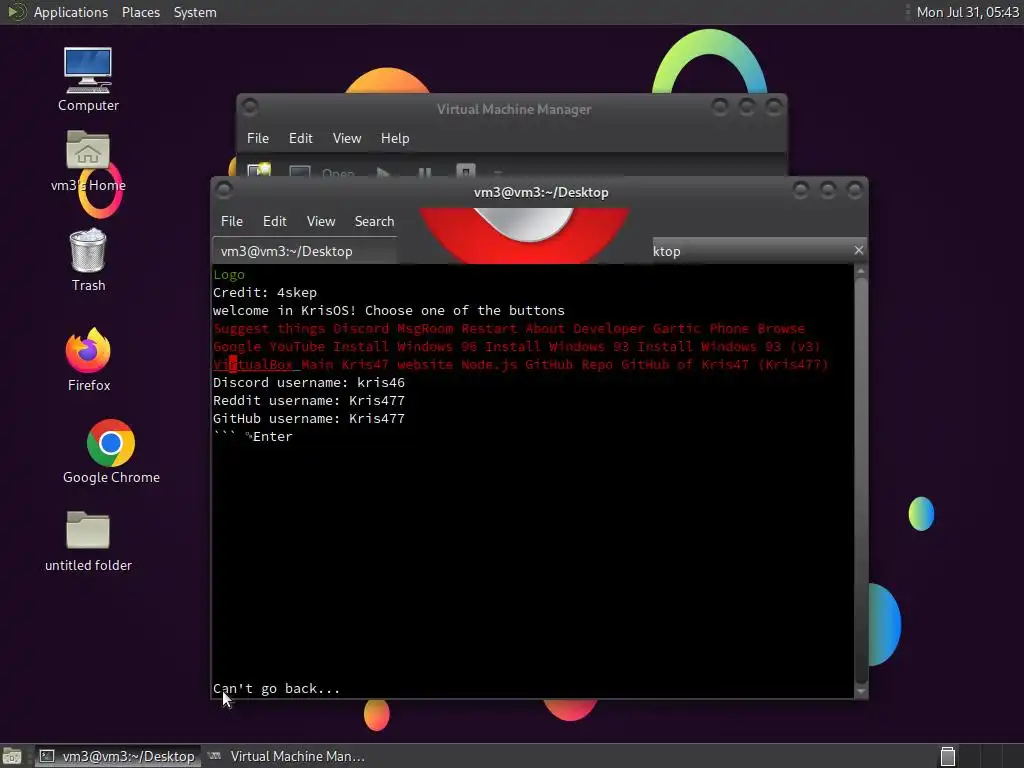This screenshot has height=768, width=1024.
Task: Open the terminal View menu
Action: coord(321,221)
